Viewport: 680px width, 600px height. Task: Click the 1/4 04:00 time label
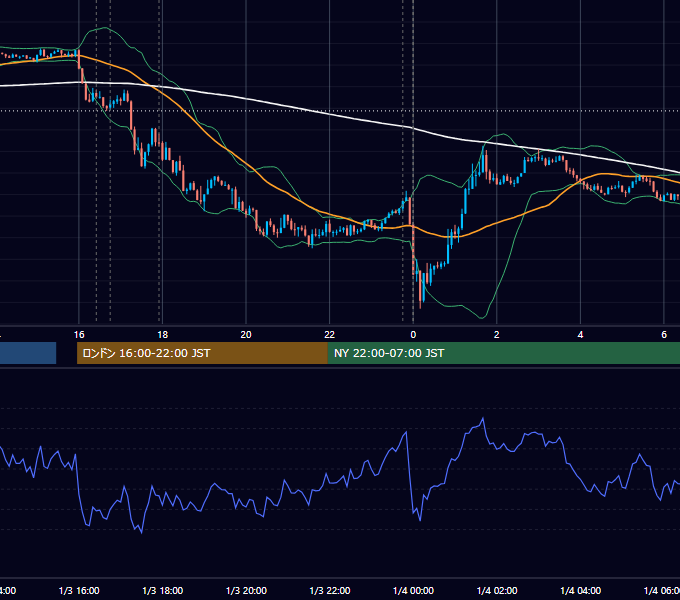point(581,590)
